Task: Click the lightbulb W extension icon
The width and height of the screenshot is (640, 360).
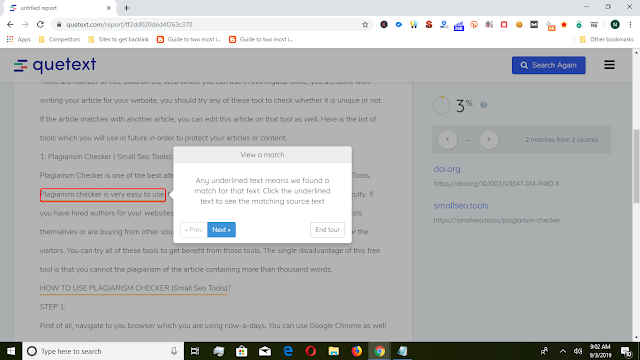Action: click(414, 24)
